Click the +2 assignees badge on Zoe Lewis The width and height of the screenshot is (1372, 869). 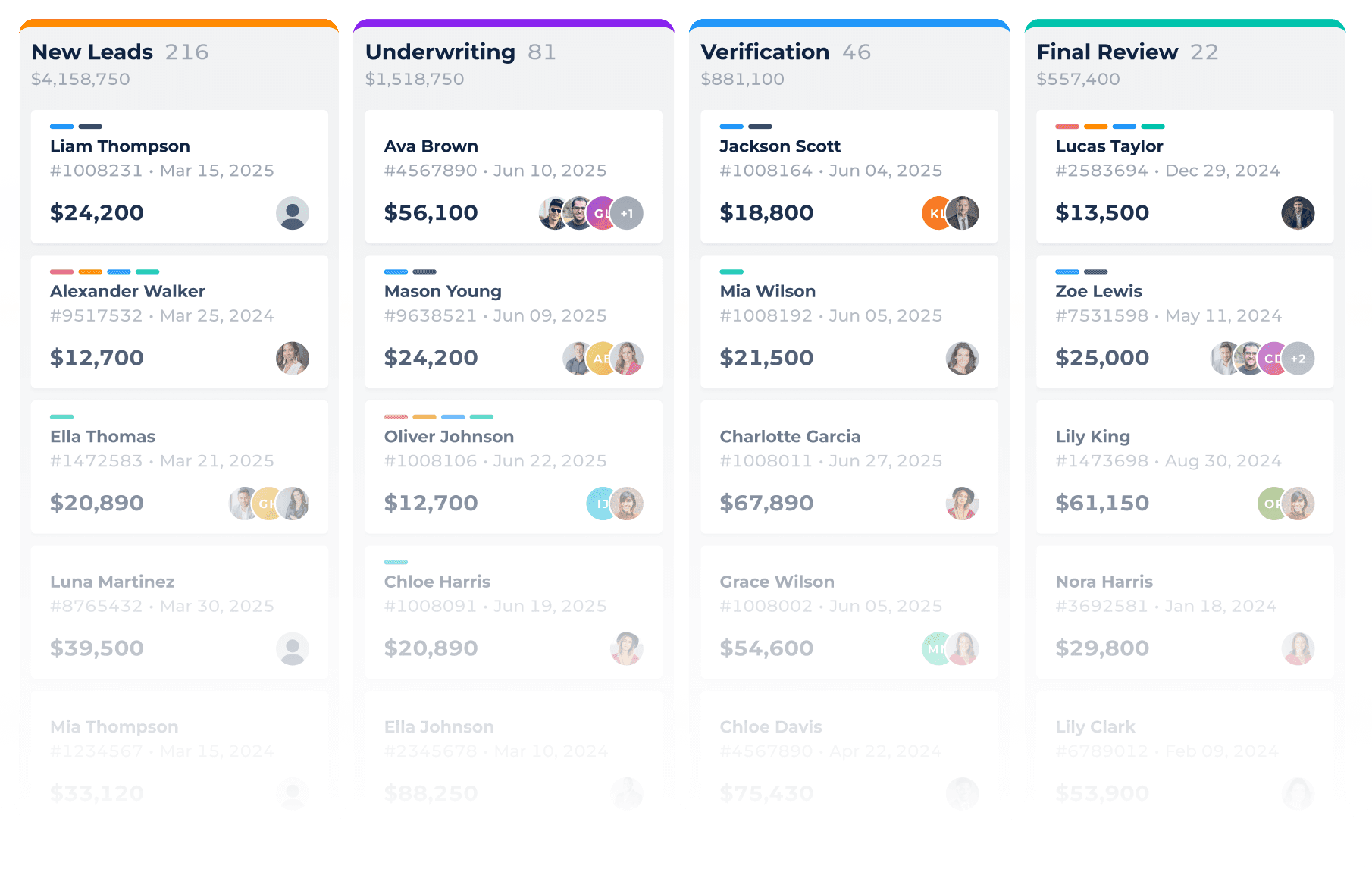point(1298,359)
